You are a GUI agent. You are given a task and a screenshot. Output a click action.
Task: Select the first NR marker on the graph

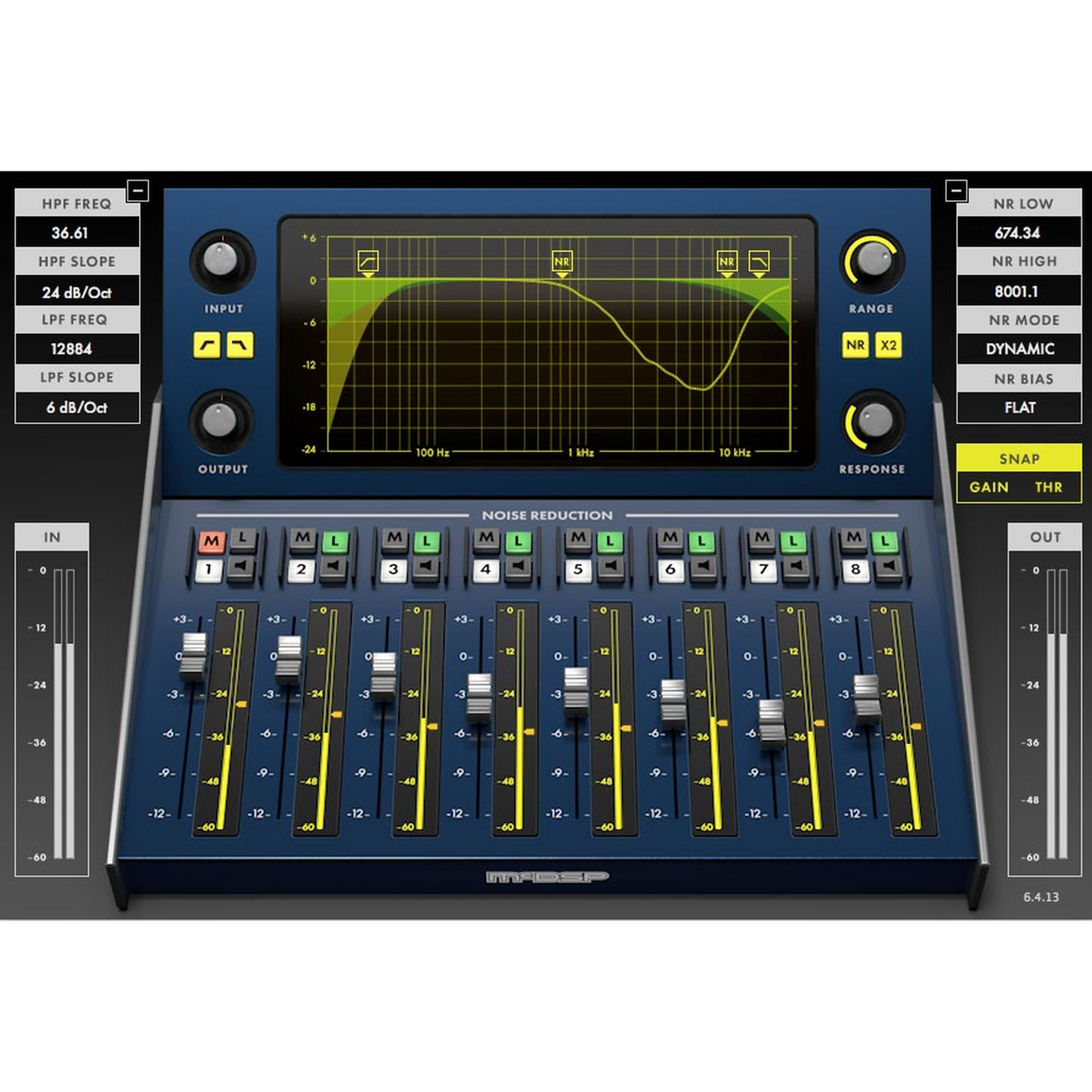561,261
